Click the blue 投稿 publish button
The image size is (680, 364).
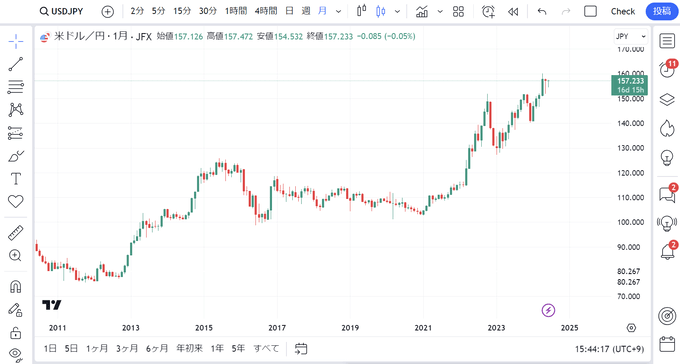click(662, 11)
